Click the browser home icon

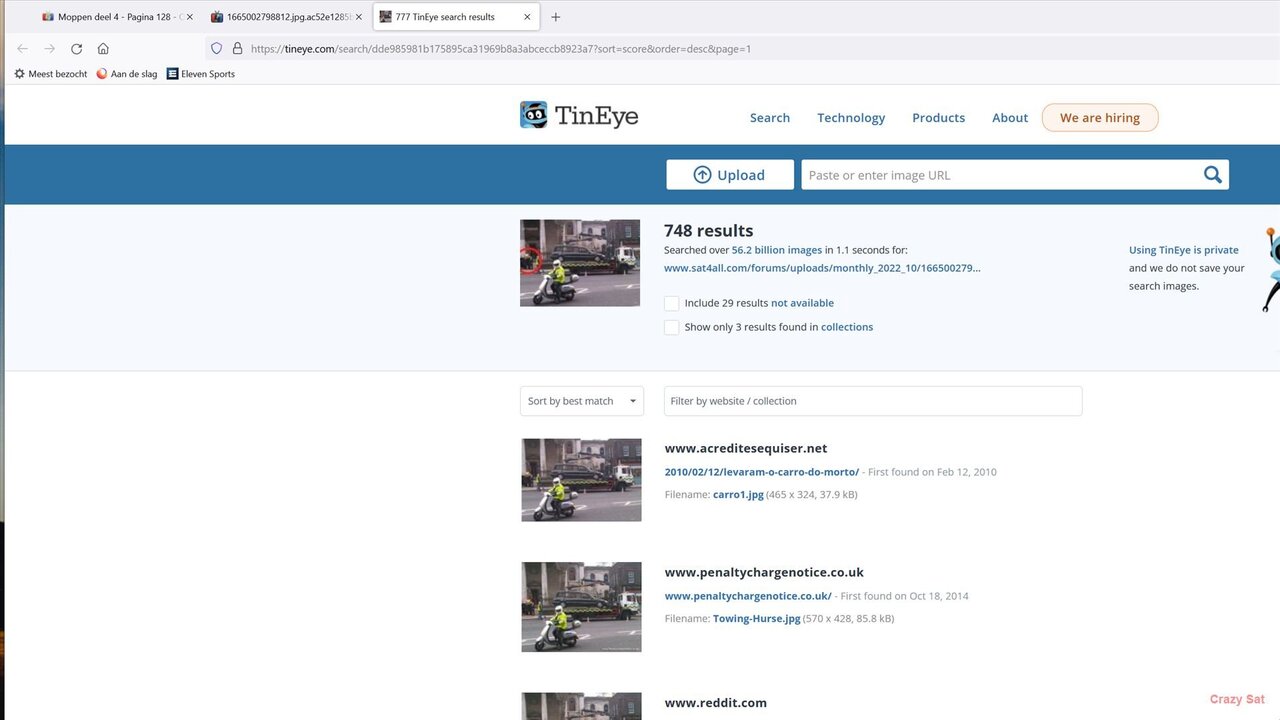click(x=103, y=48)
